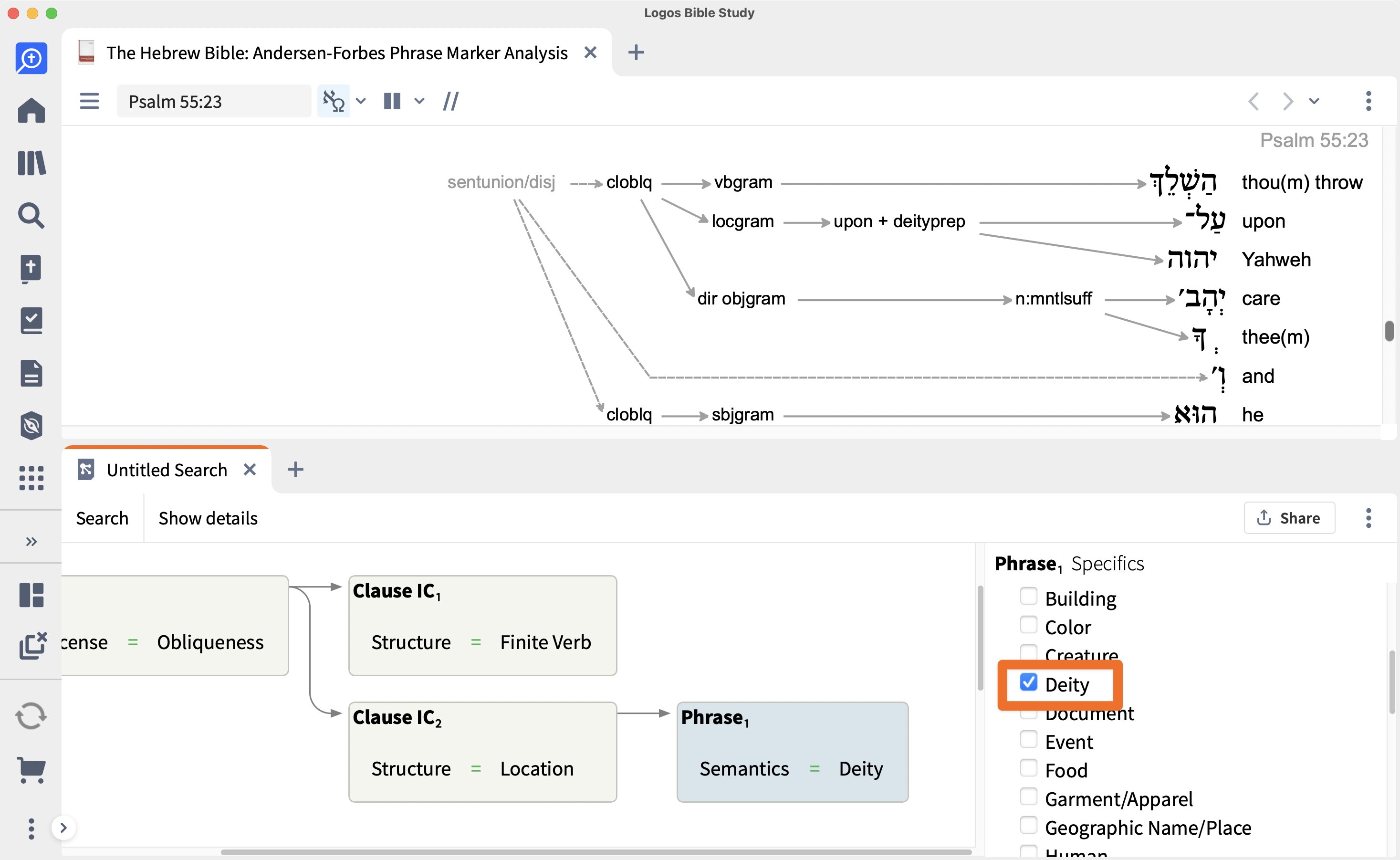Switch to the Hebrew Bible Andersen-Forbes tab
The width and height of the screenshot is (1400, 860).
click(x=336, y=52)
